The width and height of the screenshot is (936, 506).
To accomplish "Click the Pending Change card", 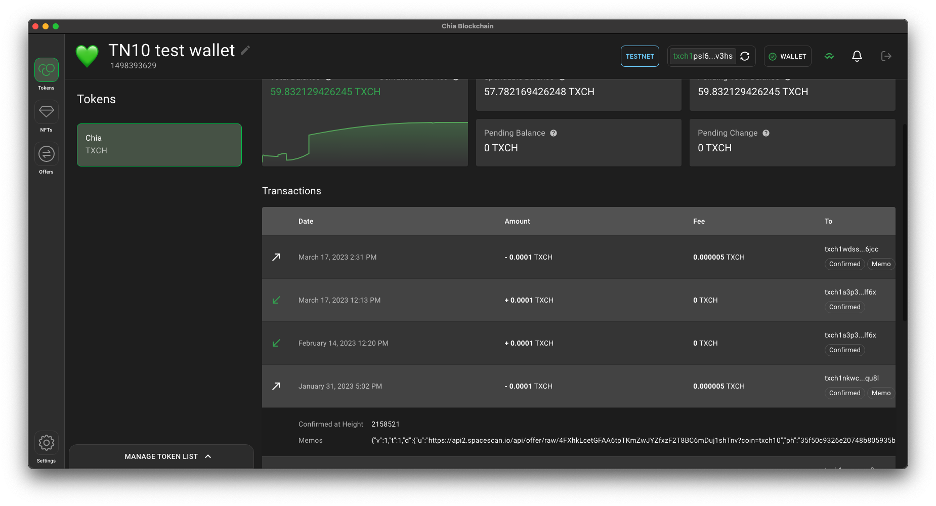I will pos(792,143).
